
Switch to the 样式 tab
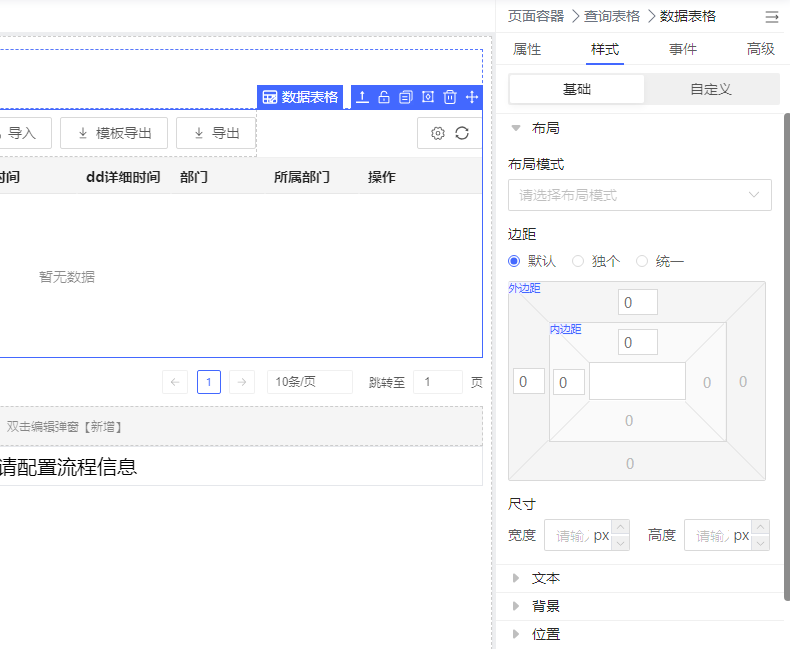pyautogui.click(x=605, y=49)
